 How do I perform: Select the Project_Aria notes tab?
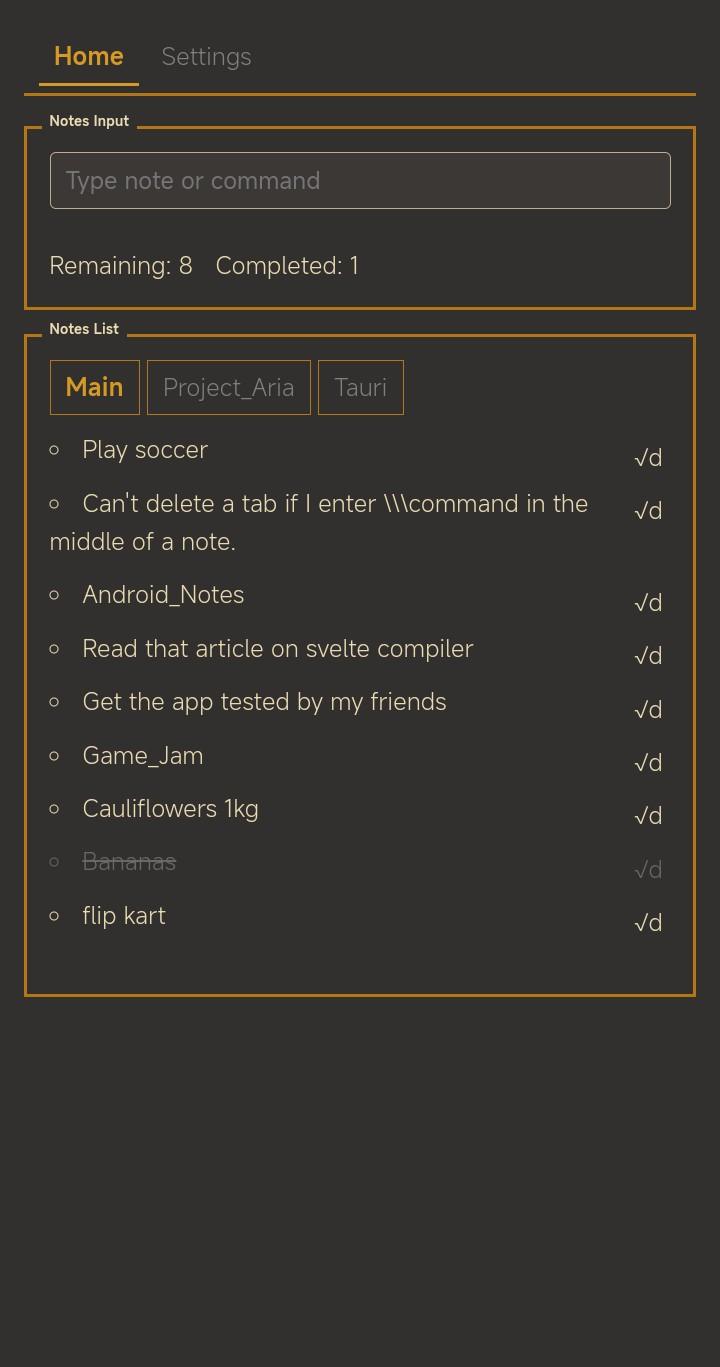click(x=229, y=387)
